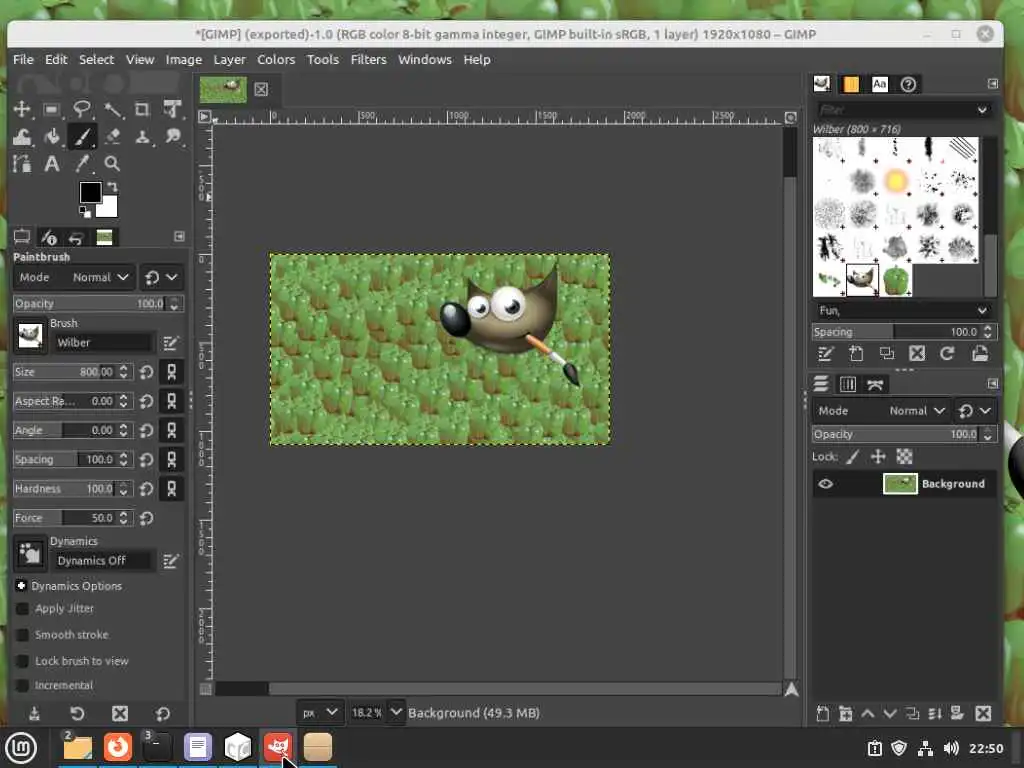The width and height of the screenshot is (1024, 768).
Task: Expand Dynamics Options section
Action: (x=21, y=586)
